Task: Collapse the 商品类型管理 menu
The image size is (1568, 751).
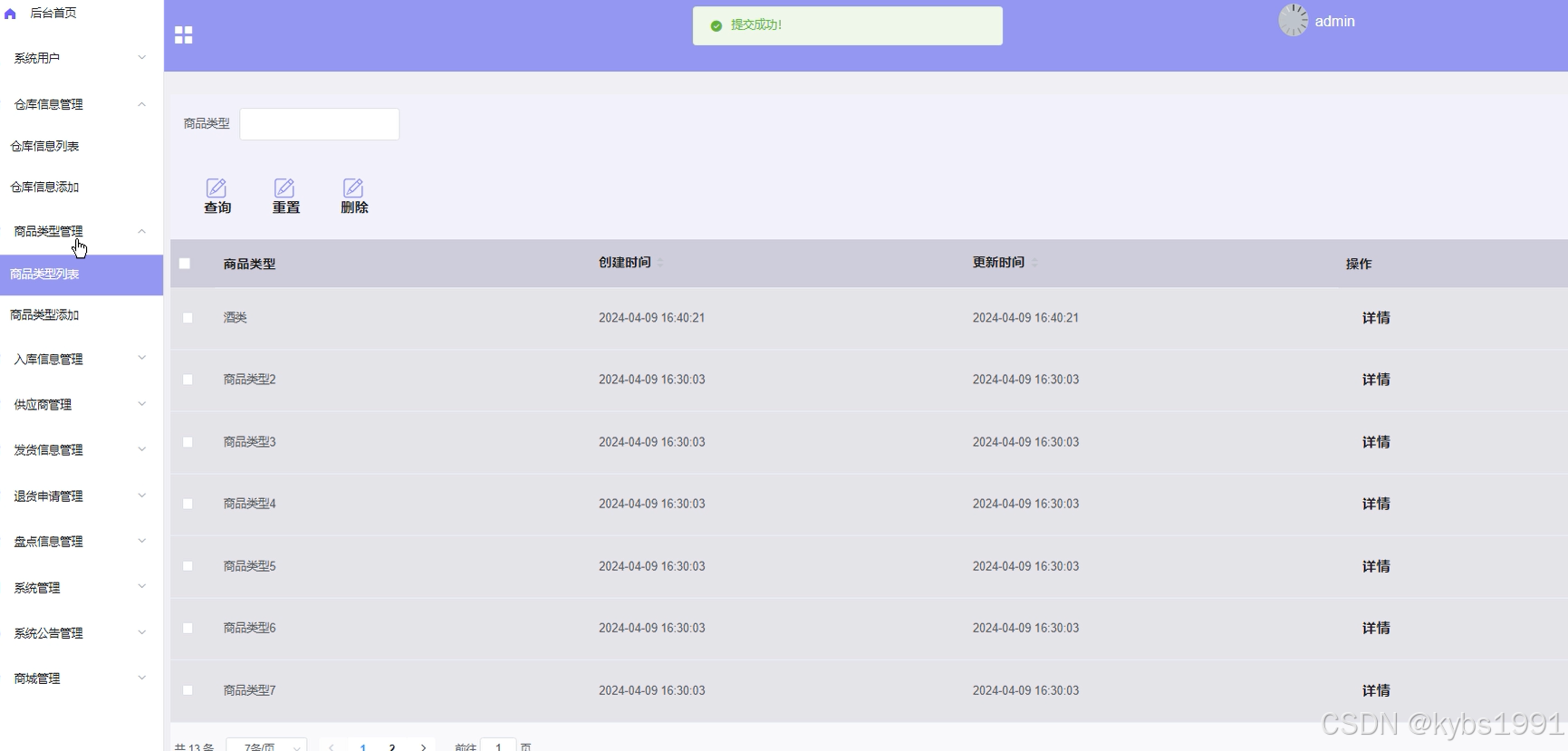Action: (x=82, y=231)
